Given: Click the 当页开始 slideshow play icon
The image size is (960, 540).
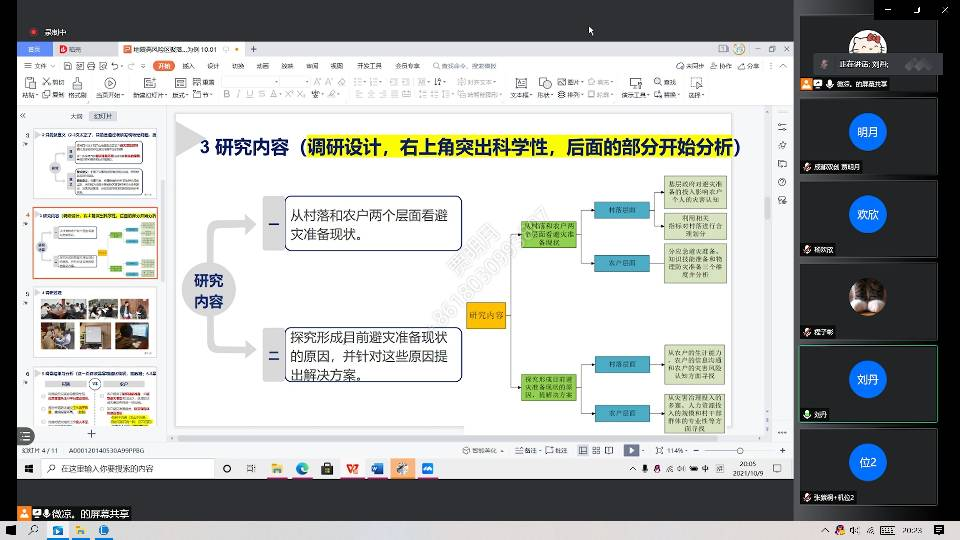Looking at the screenshot, I should [x=110, y=83].
